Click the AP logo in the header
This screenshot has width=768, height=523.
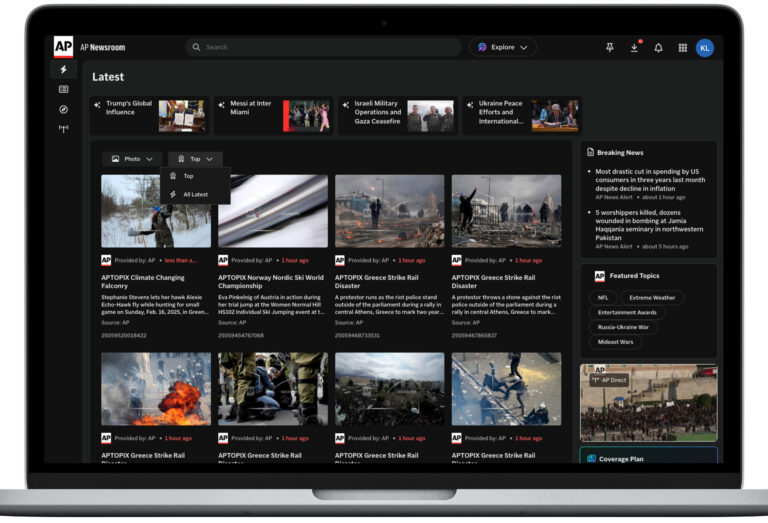(63, 47)
